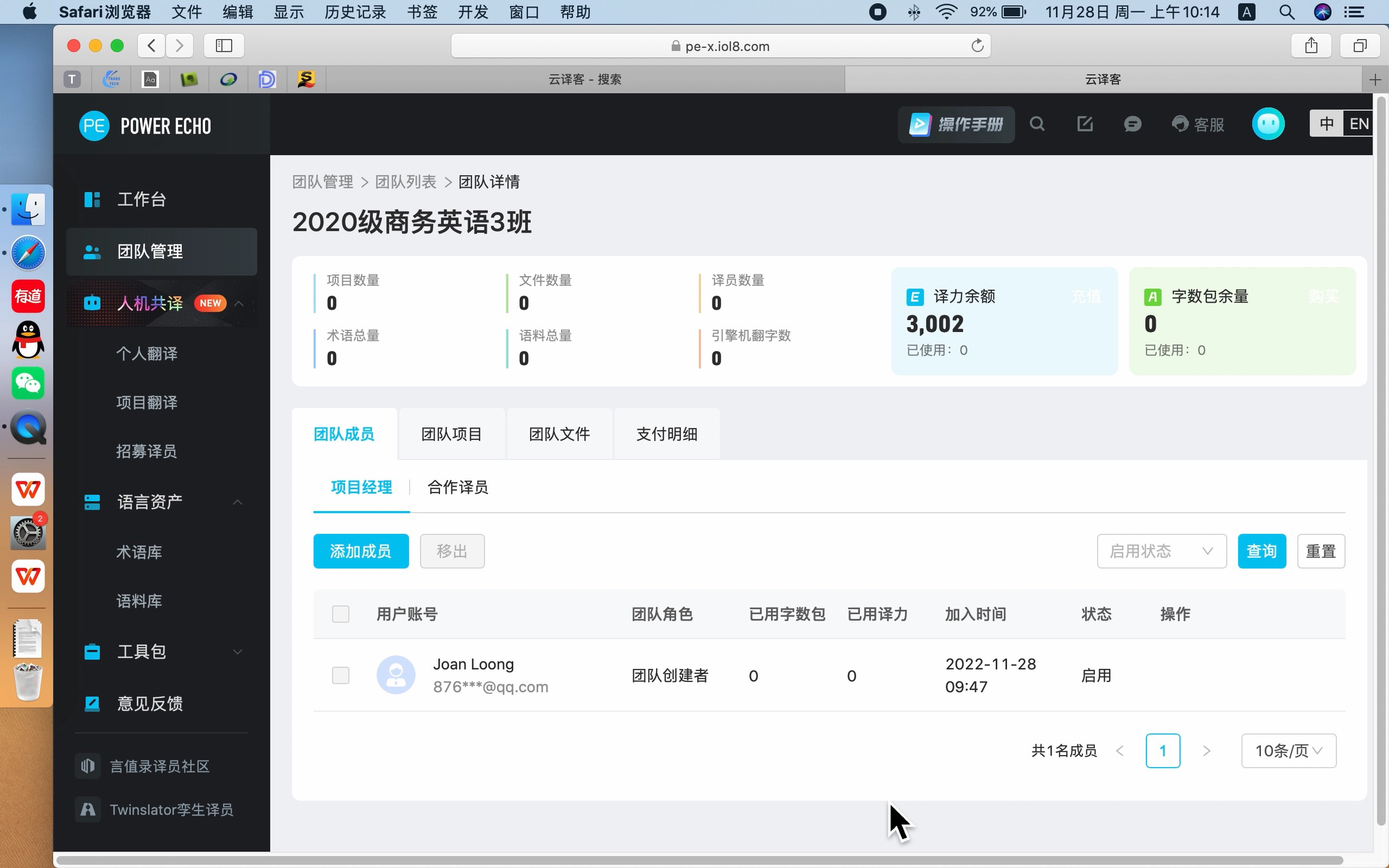Switch language using CN/EN icon

[1341, 123]
